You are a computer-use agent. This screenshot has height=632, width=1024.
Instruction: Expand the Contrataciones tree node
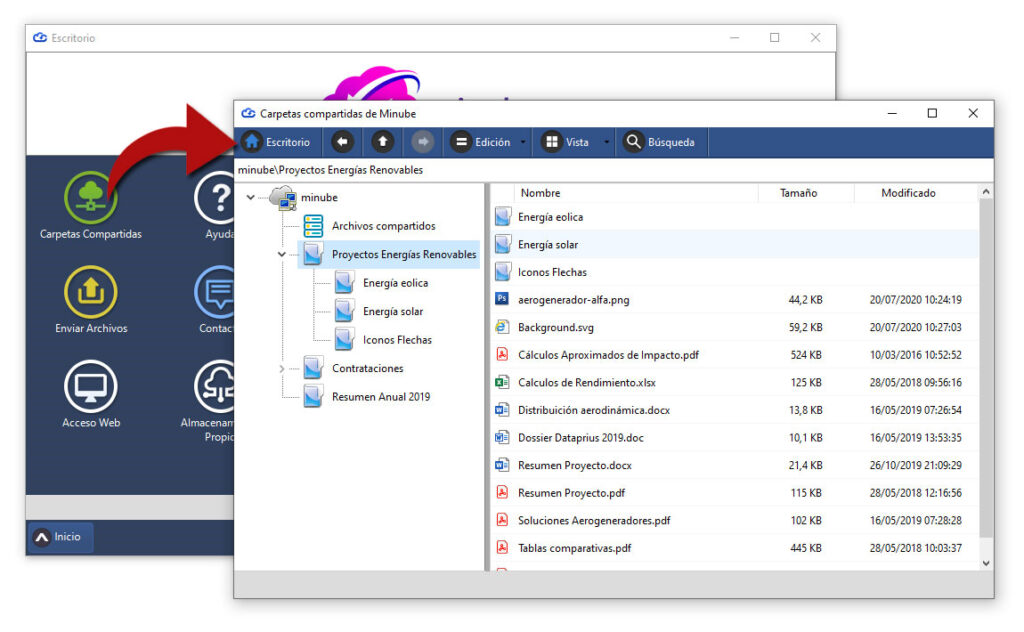click(281, 369)
